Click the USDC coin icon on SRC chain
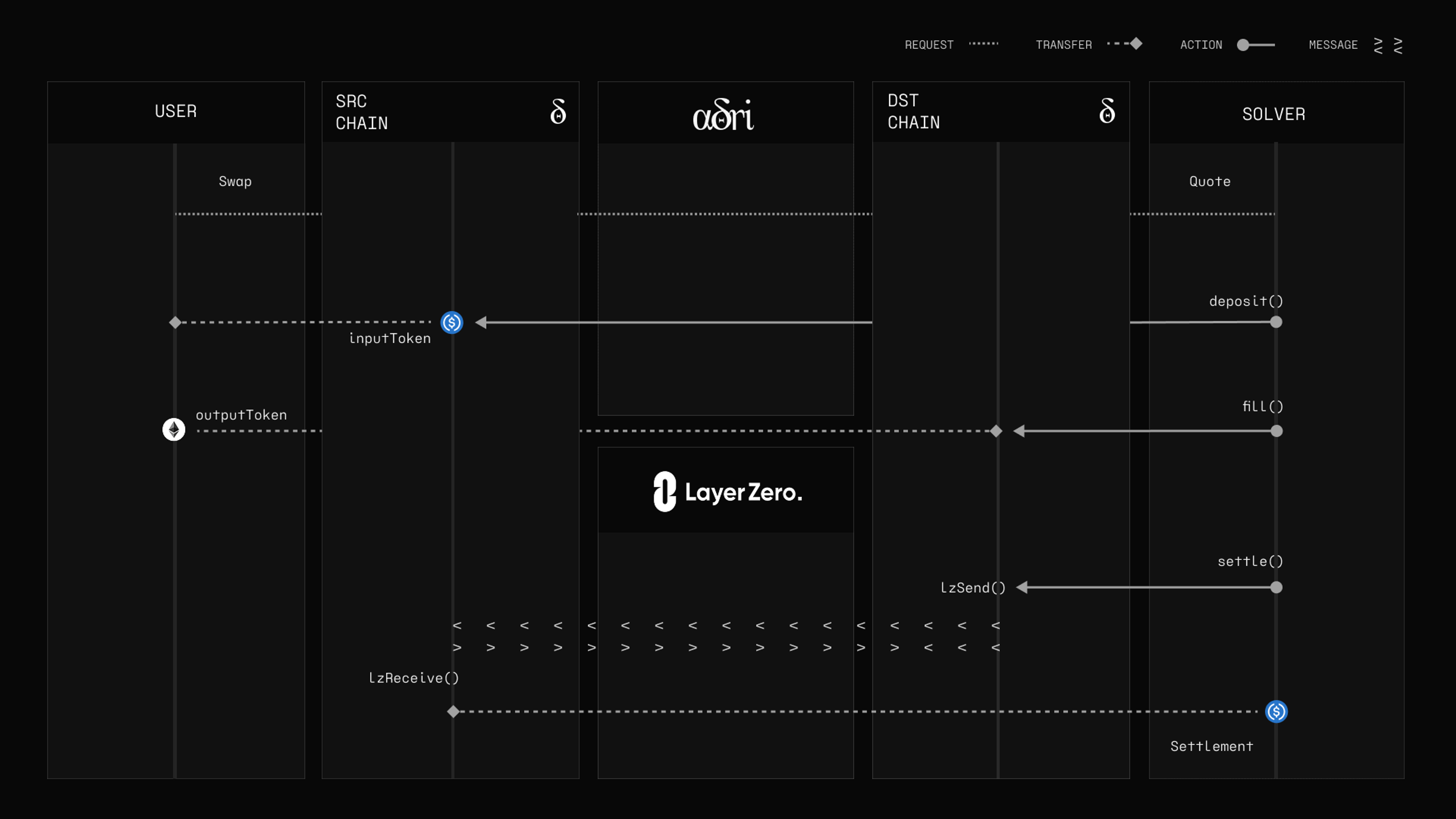1456x819 pixels. [x=452, y=323]
